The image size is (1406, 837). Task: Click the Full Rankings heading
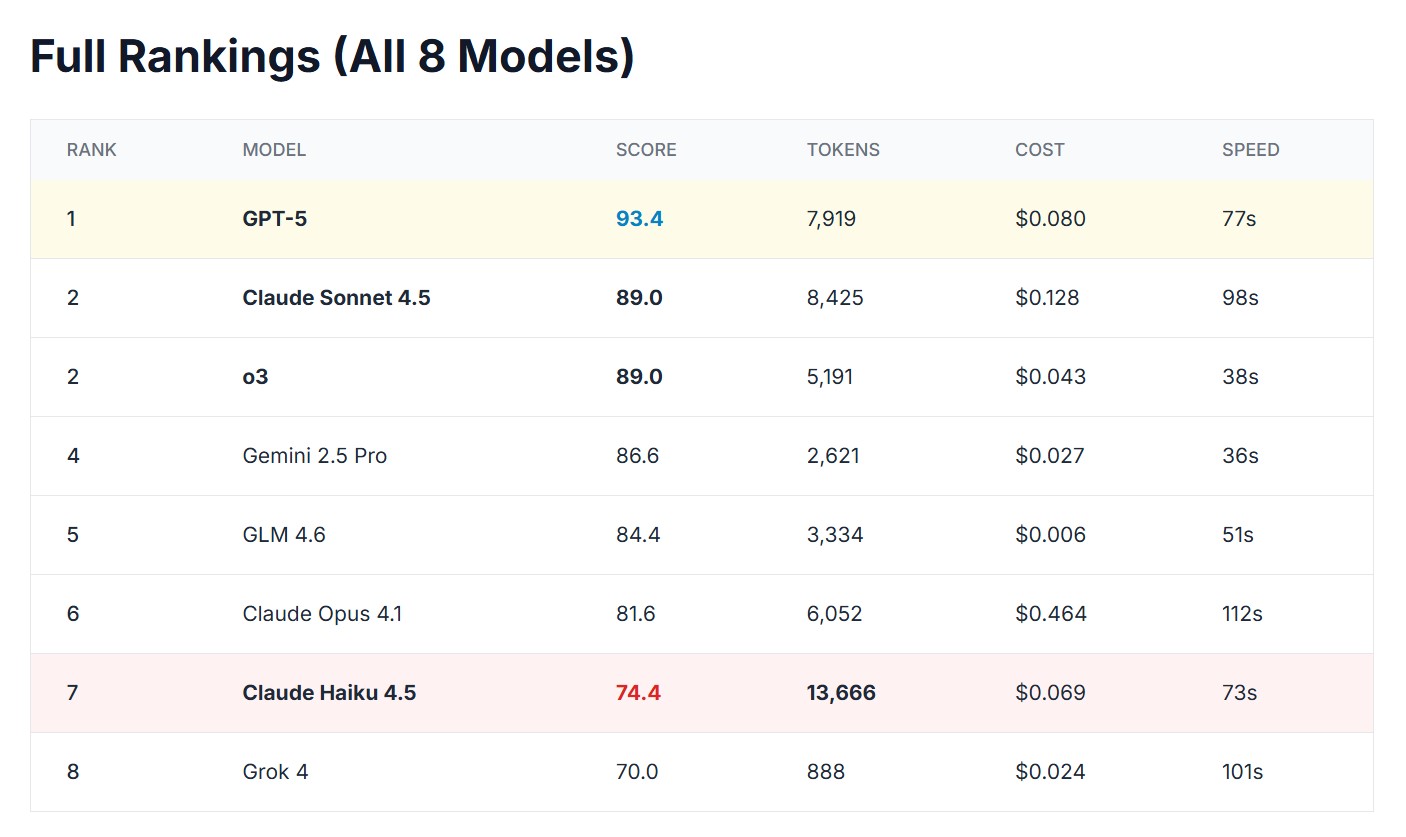click(332, 57)
